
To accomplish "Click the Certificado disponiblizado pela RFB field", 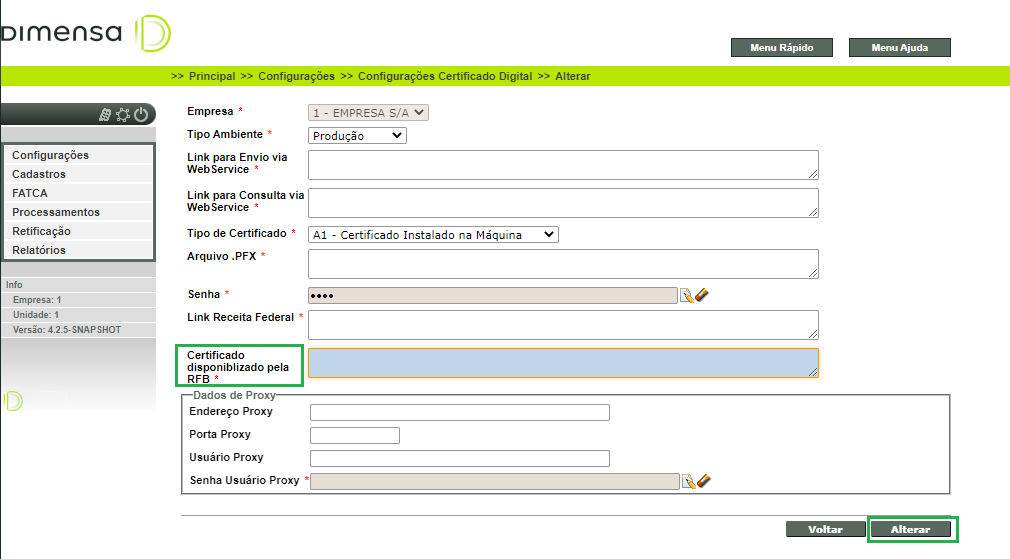I will (564, 363).
